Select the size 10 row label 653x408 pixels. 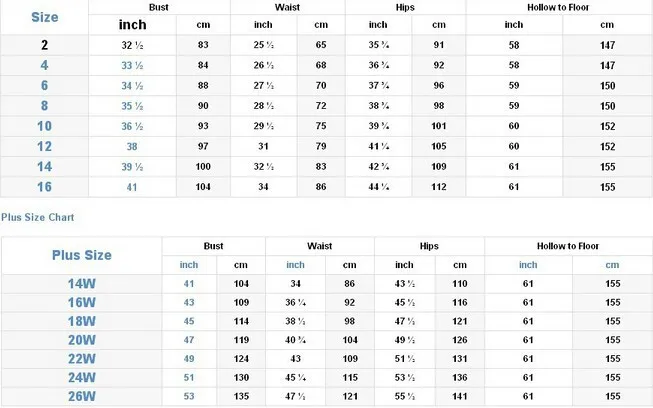(45, 126)
